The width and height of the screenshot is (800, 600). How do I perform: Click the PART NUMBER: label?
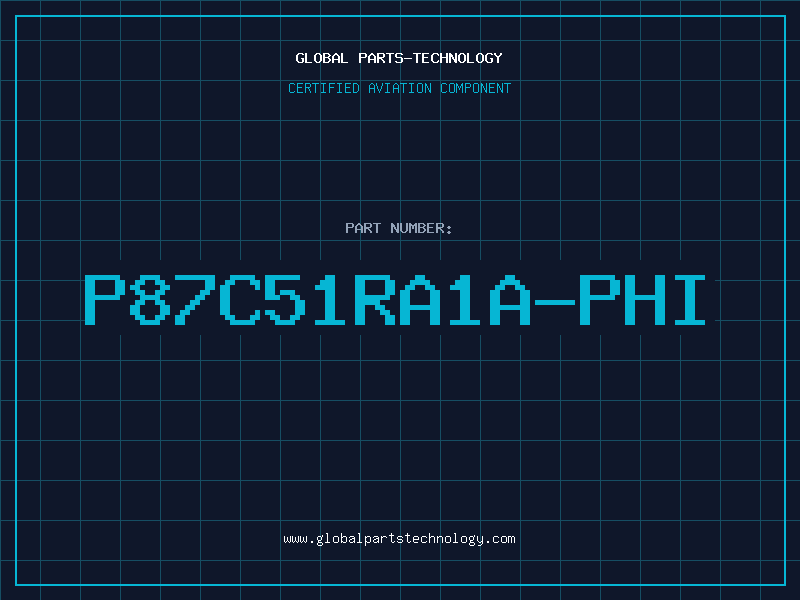tap(399, 228)
